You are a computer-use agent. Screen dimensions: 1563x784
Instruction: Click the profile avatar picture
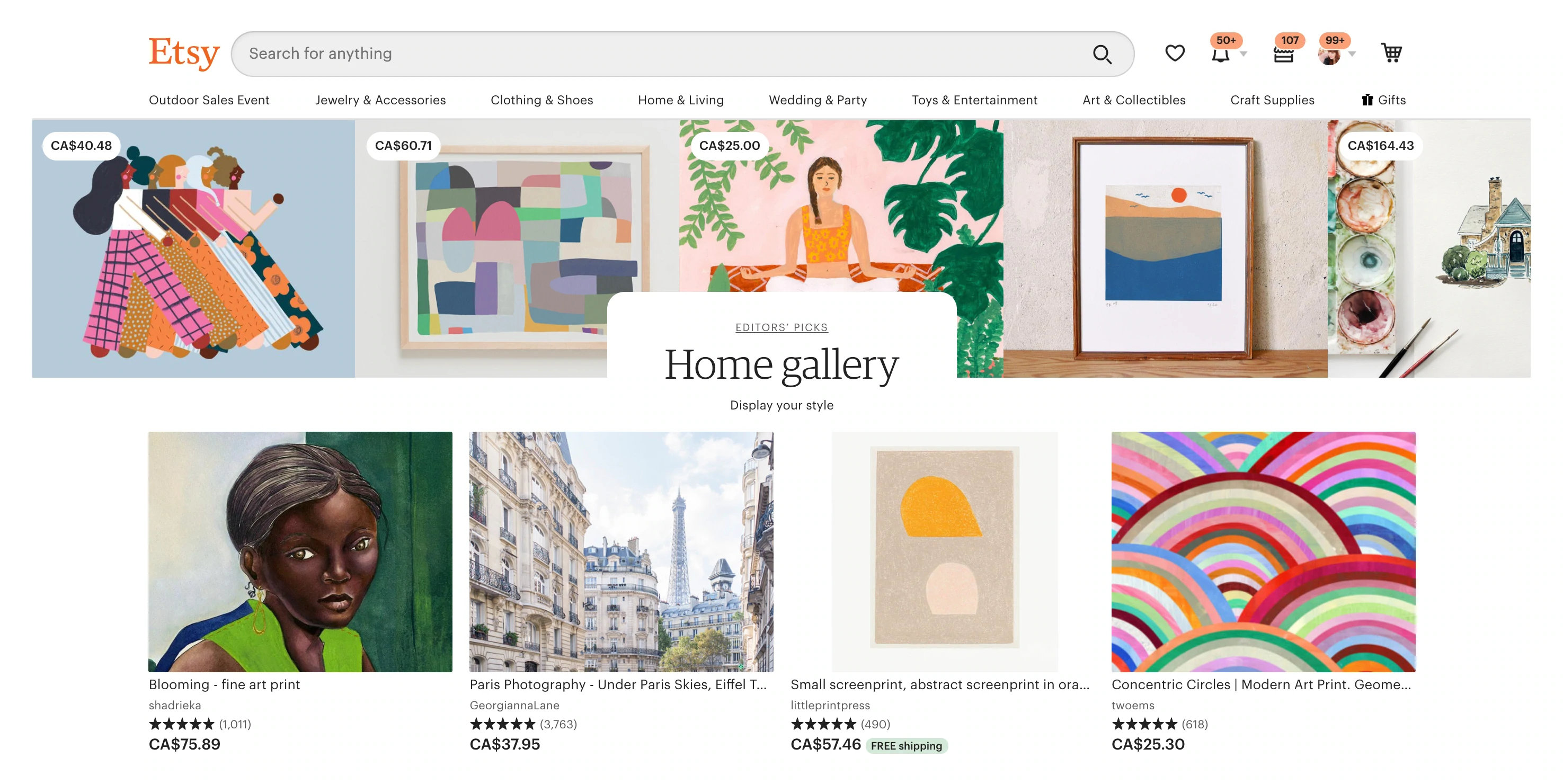click(1329, 56)
